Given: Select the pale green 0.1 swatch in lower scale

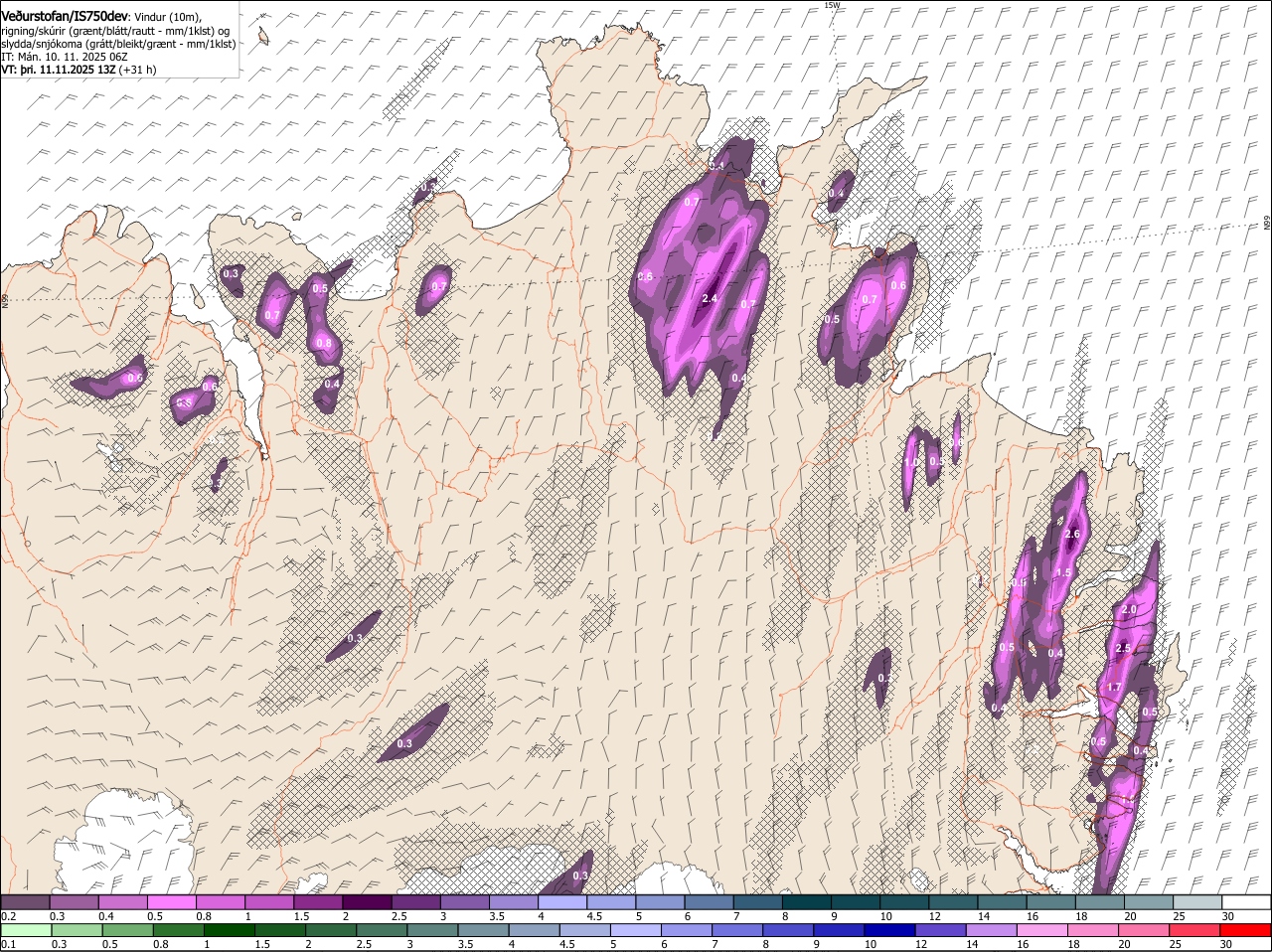Looking at the screenshot, I should [x=27, y=931].
